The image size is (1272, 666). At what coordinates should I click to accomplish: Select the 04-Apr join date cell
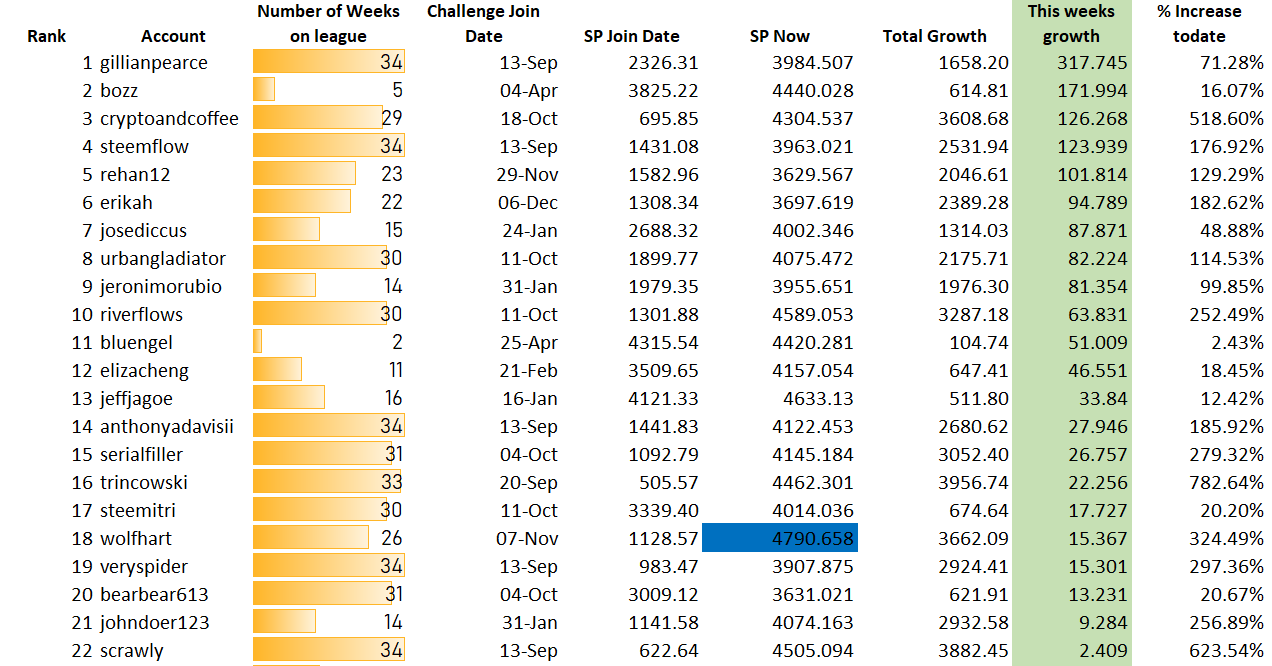[x=528, y=90]
